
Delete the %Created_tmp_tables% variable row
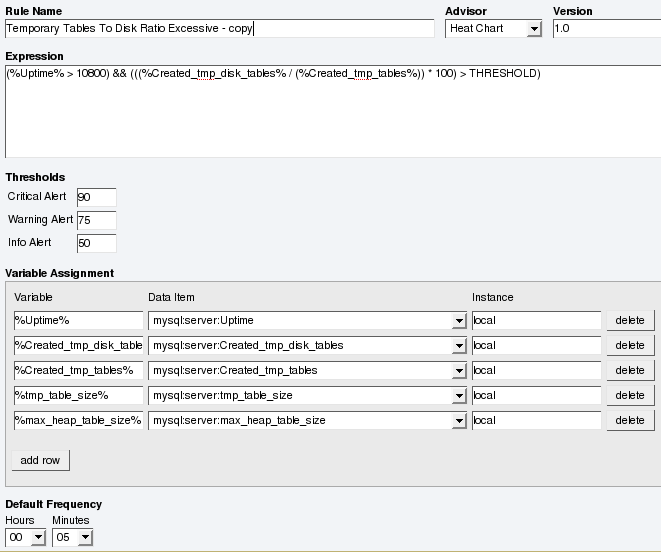pos(630,370)
